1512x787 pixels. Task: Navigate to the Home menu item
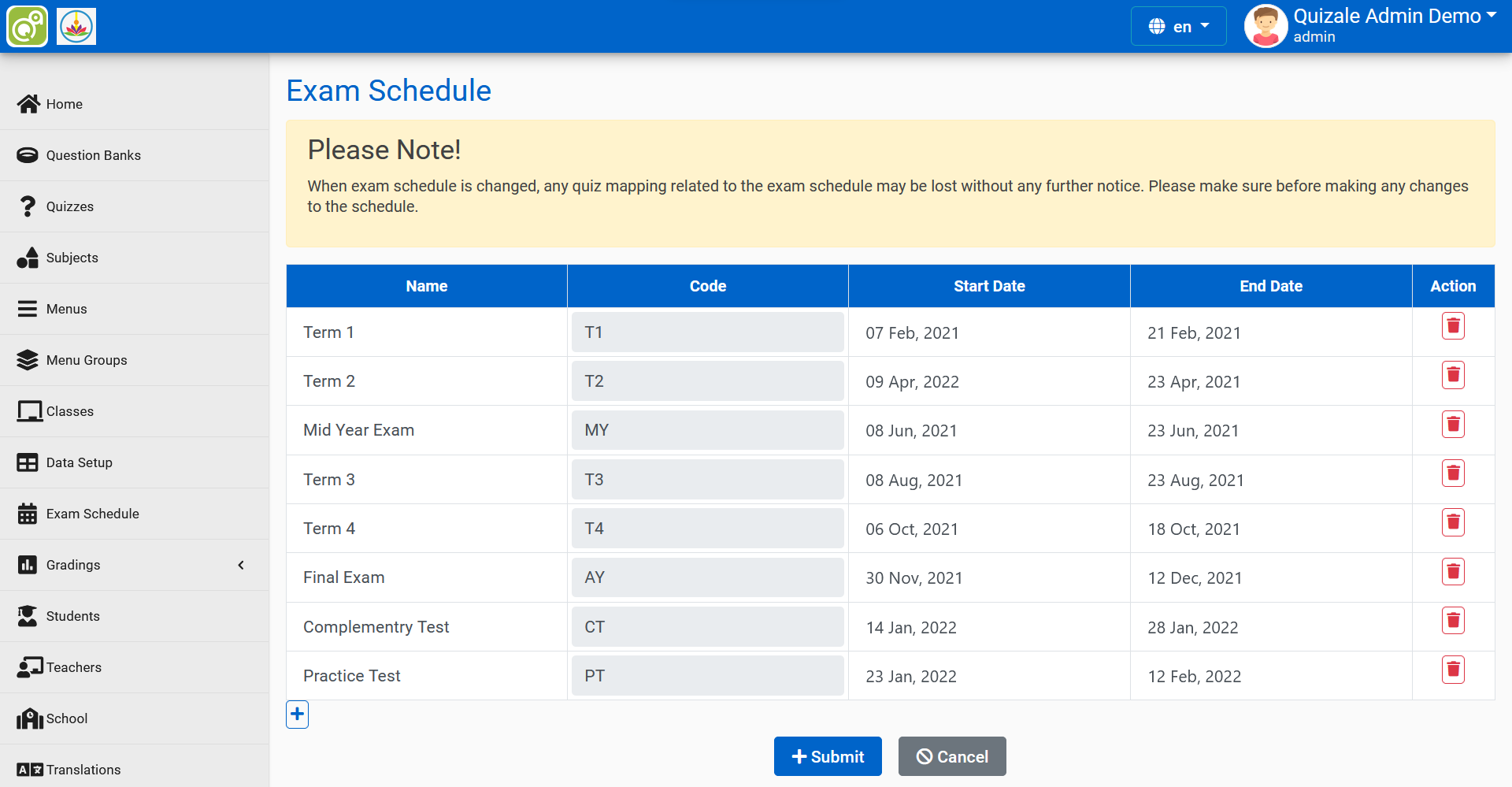point(64,103)
